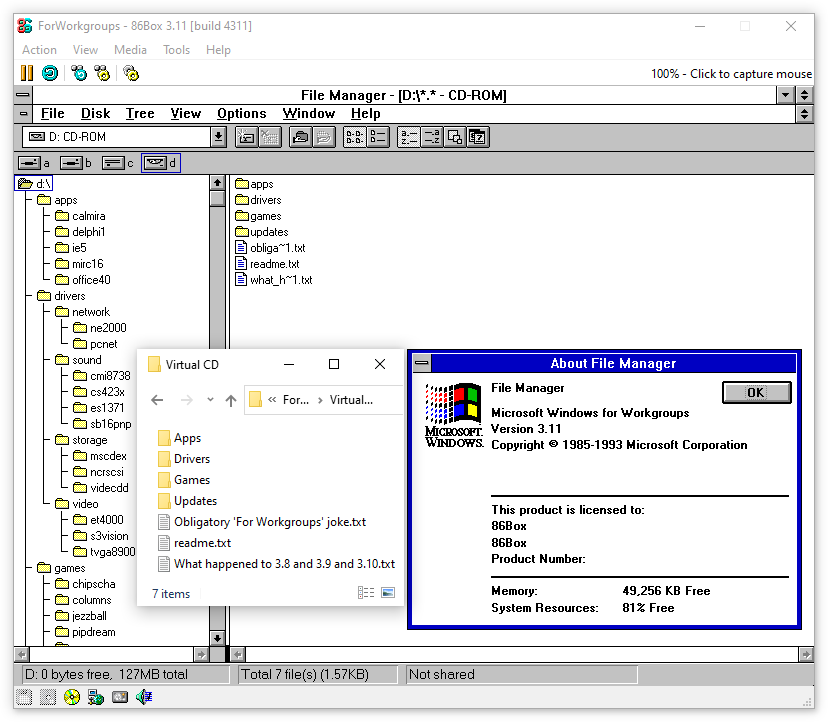Click the network status bar icon

pos(96,697)
